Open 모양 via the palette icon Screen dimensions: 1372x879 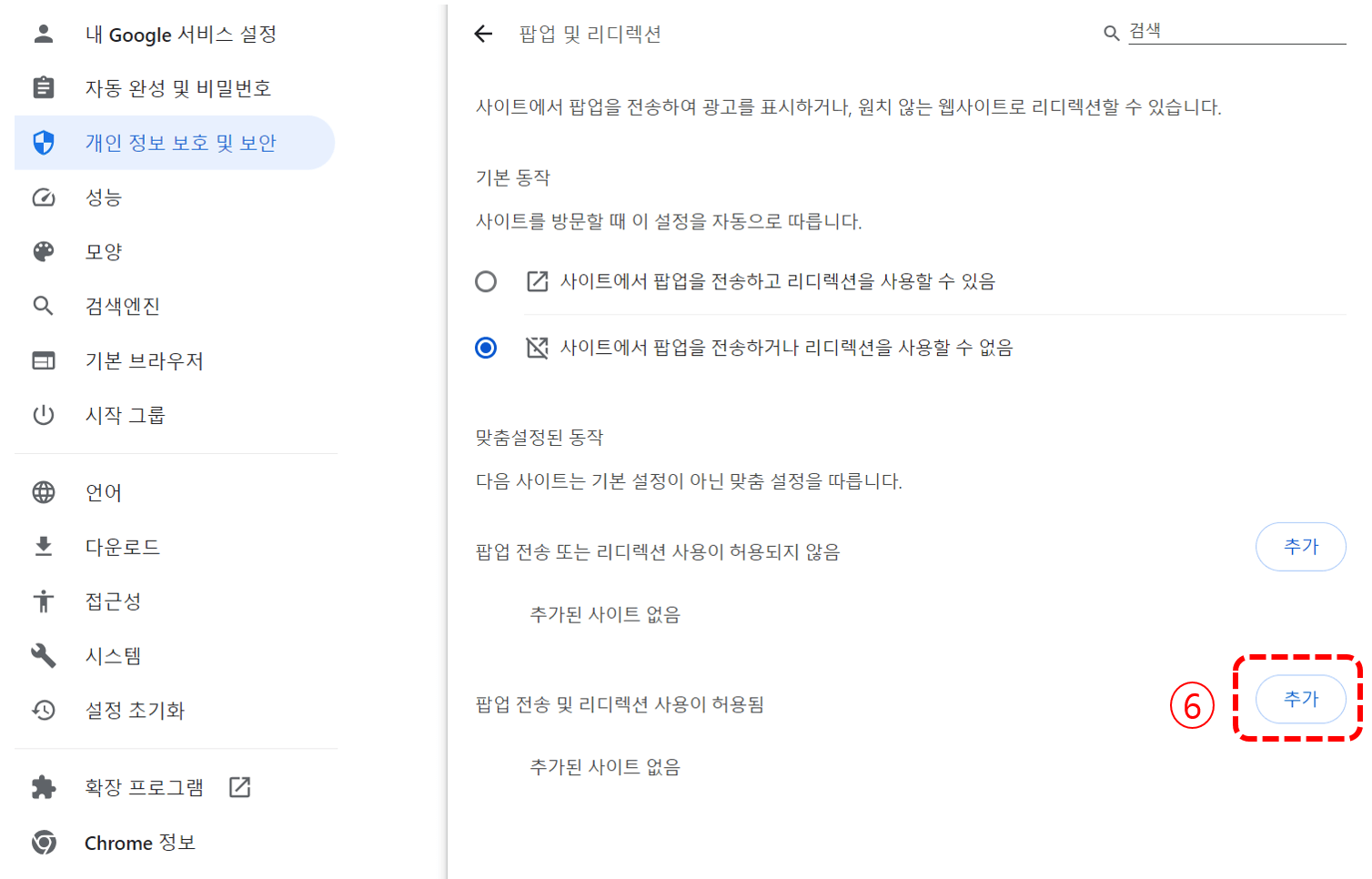(43, 251)
